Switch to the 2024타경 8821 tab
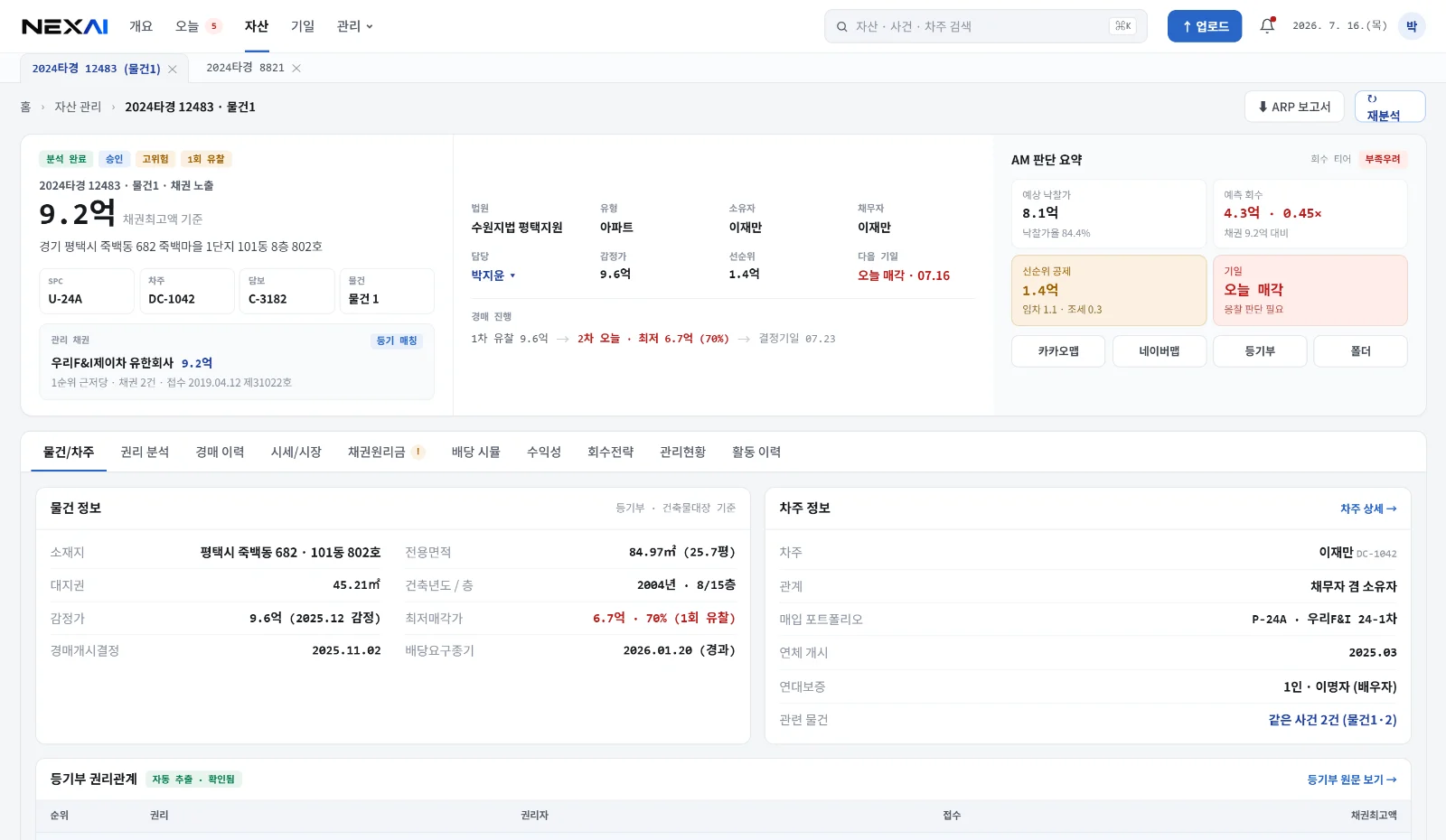 (245, 68)
